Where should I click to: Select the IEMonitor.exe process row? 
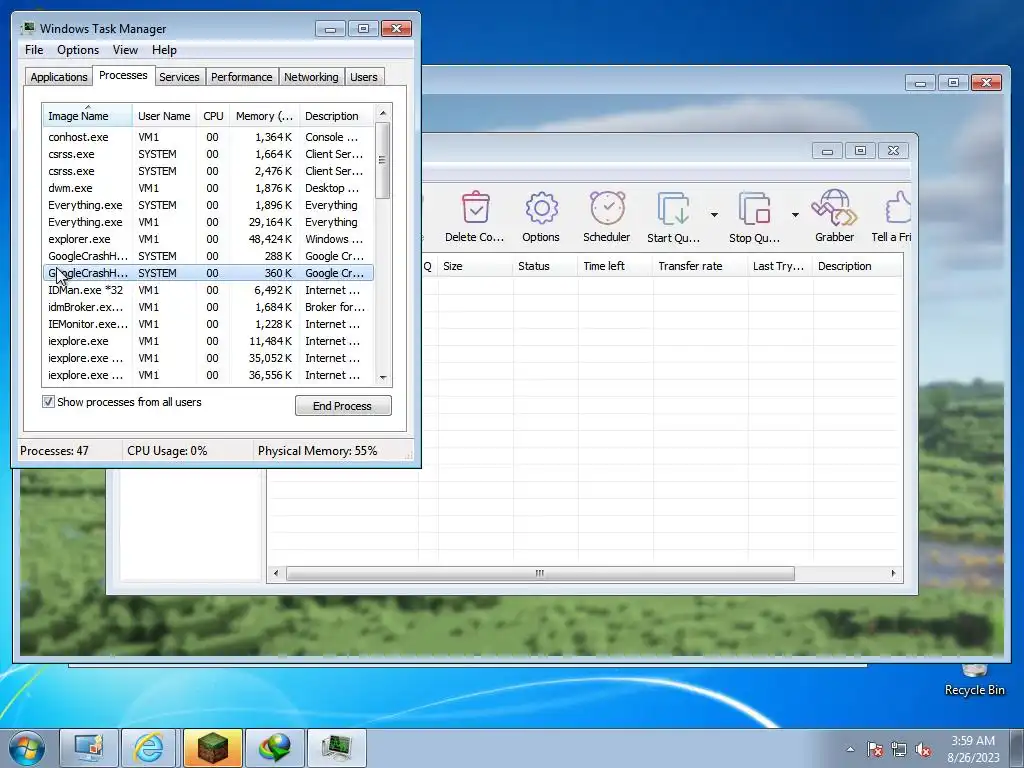(x=208, y=324)
